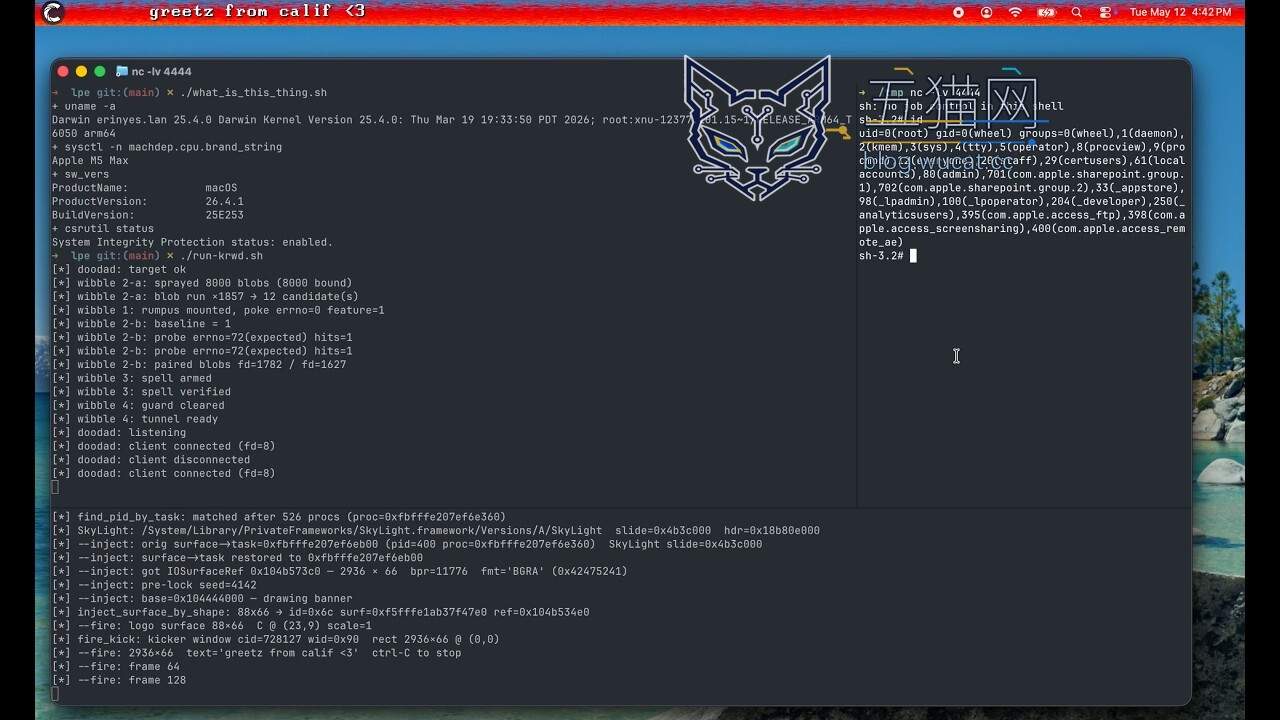Click the BuildVersion value '25E253'

coord(225,215)
